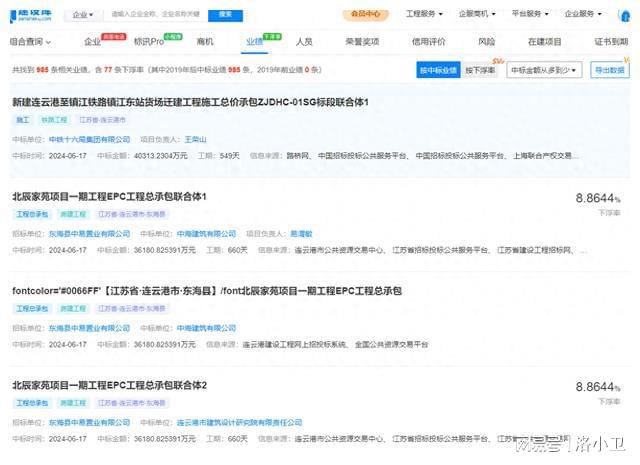This screenshot has width=640, height=465.
Task: Click the 施工 tag on first project
Action: pos(22,120)
